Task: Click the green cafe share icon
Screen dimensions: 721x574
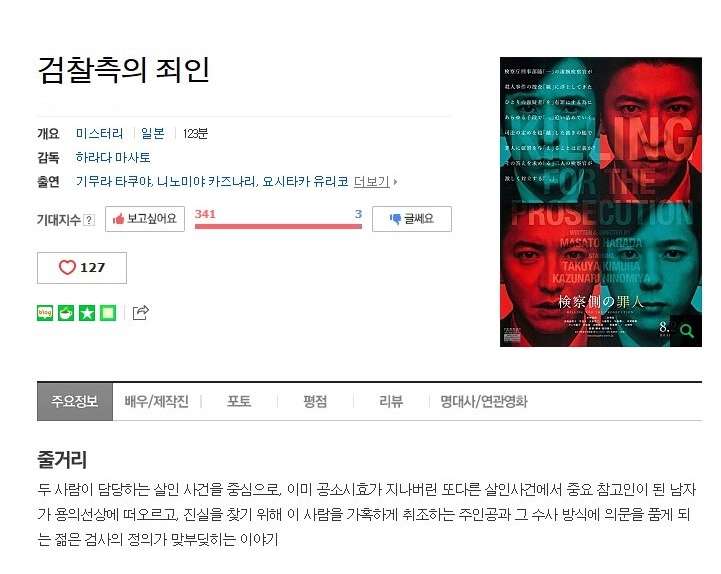Action: click(66, 313)
